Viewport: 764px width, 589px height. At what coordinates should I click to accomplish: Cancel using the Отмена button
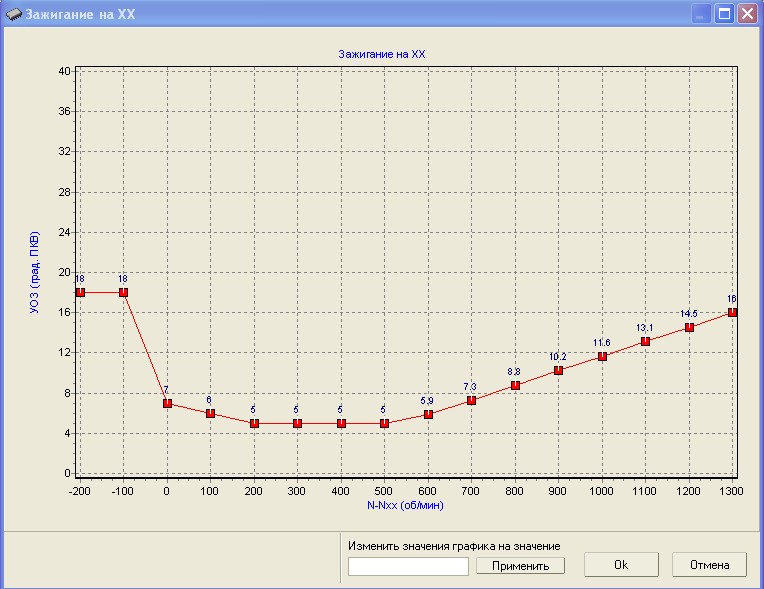click(x=709, y=565)
